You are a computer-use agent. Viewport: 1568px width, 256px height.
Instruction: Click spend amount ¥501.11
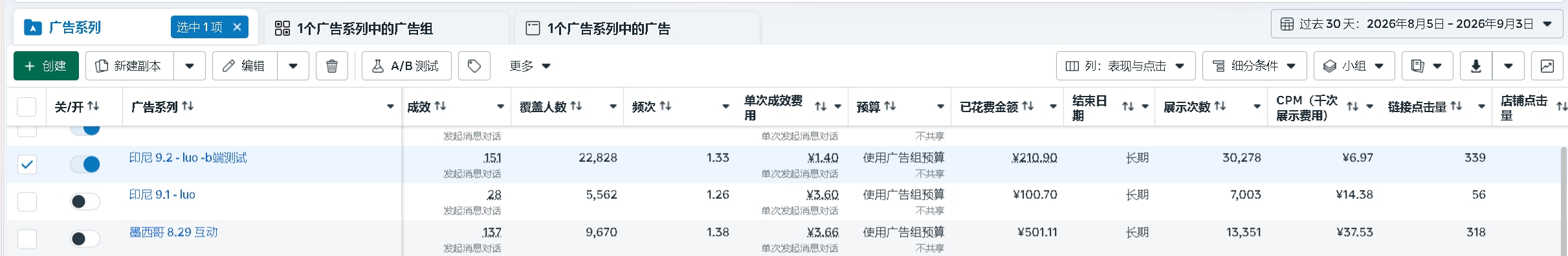pyautogui.click(x=1037, y=232)
